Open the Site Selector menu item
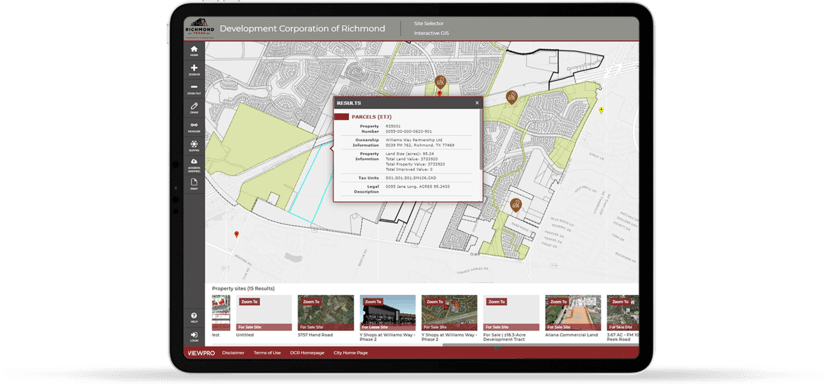This screenshot has height=386, width=824. (x=429, y=24)
